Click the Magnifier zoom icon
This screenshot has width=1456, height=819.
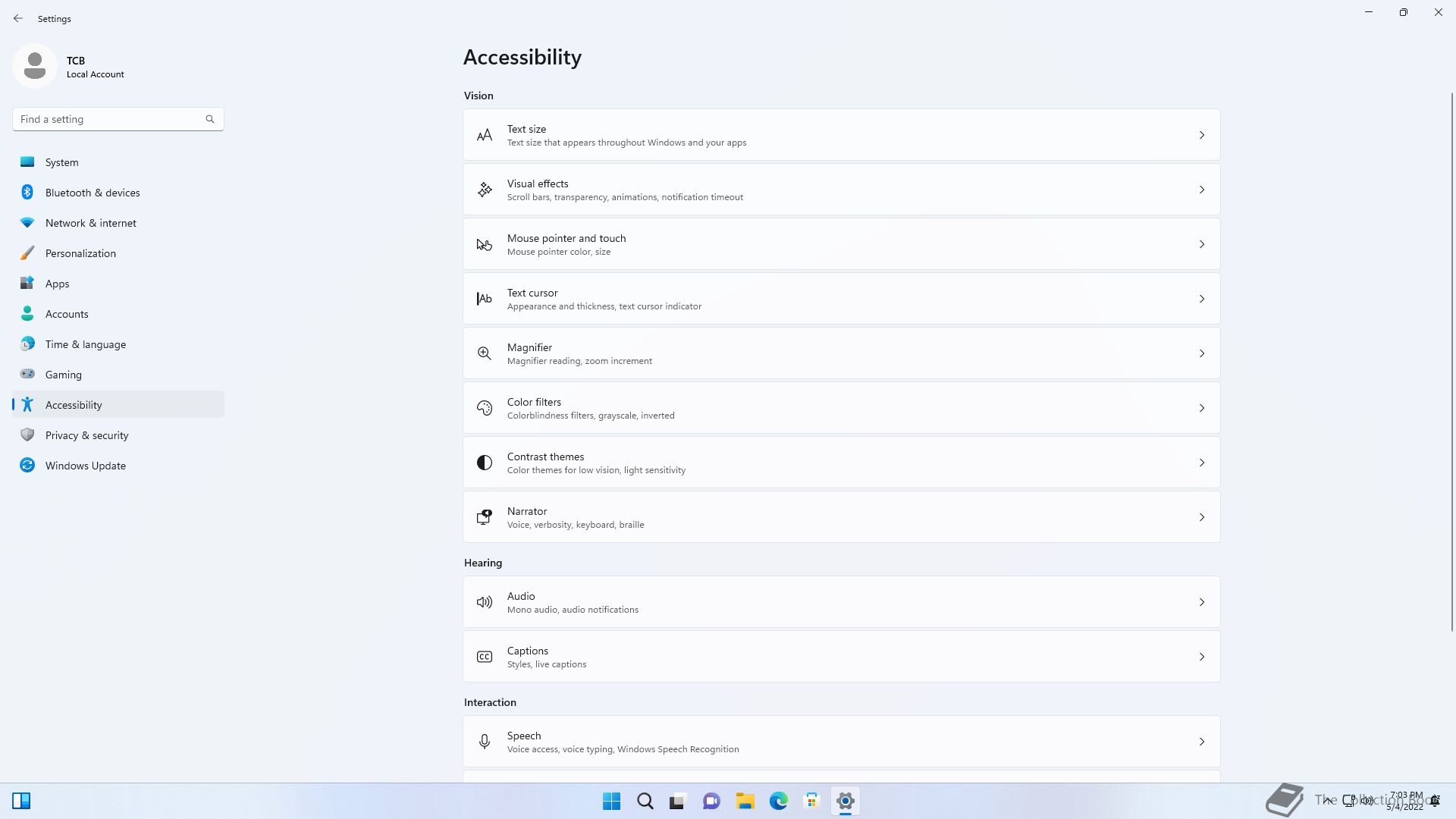pos(484,353)
